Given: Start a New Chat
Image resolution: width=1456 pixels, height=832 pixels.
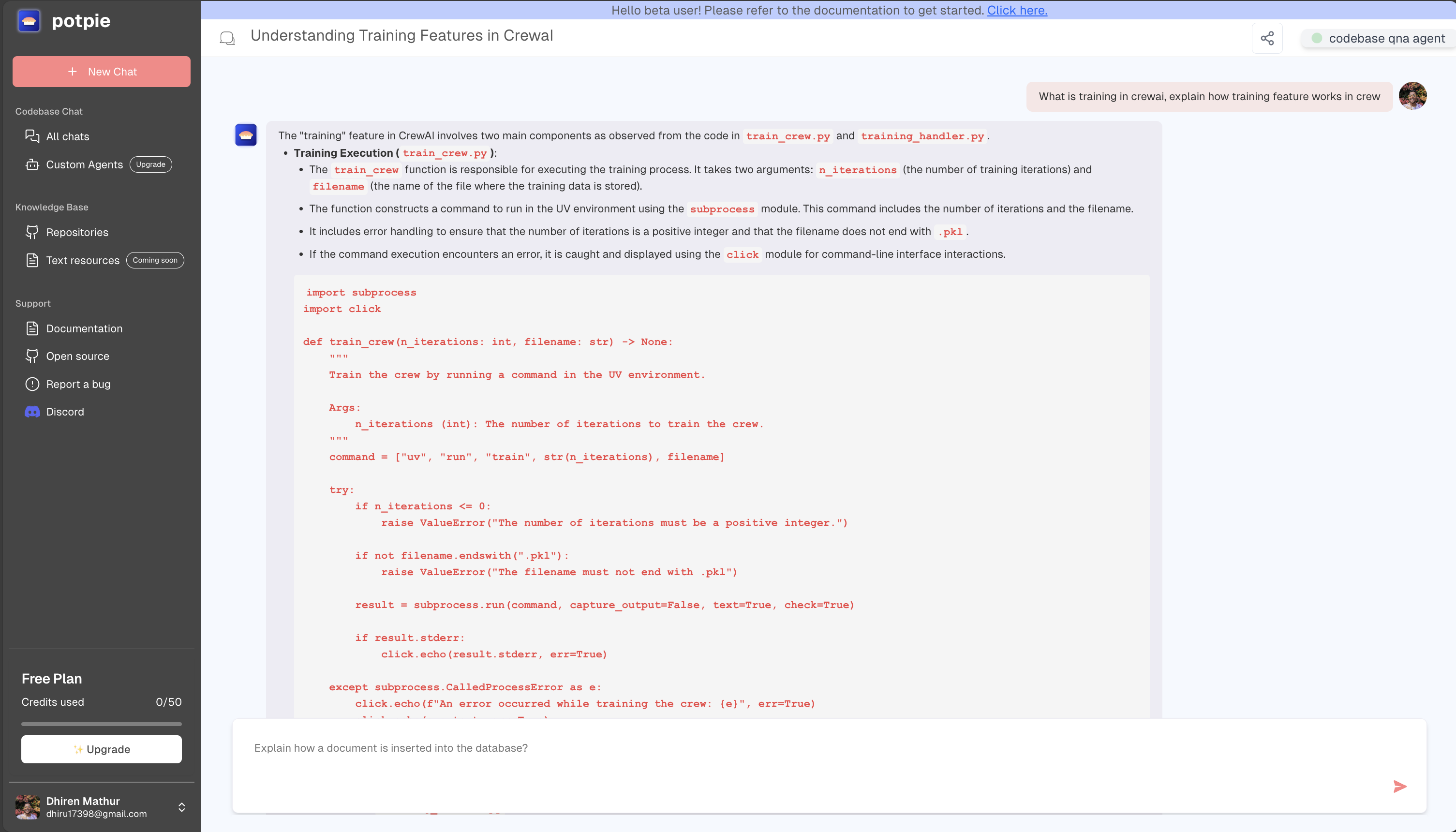Looking at the screenshot, I should 101,72.
